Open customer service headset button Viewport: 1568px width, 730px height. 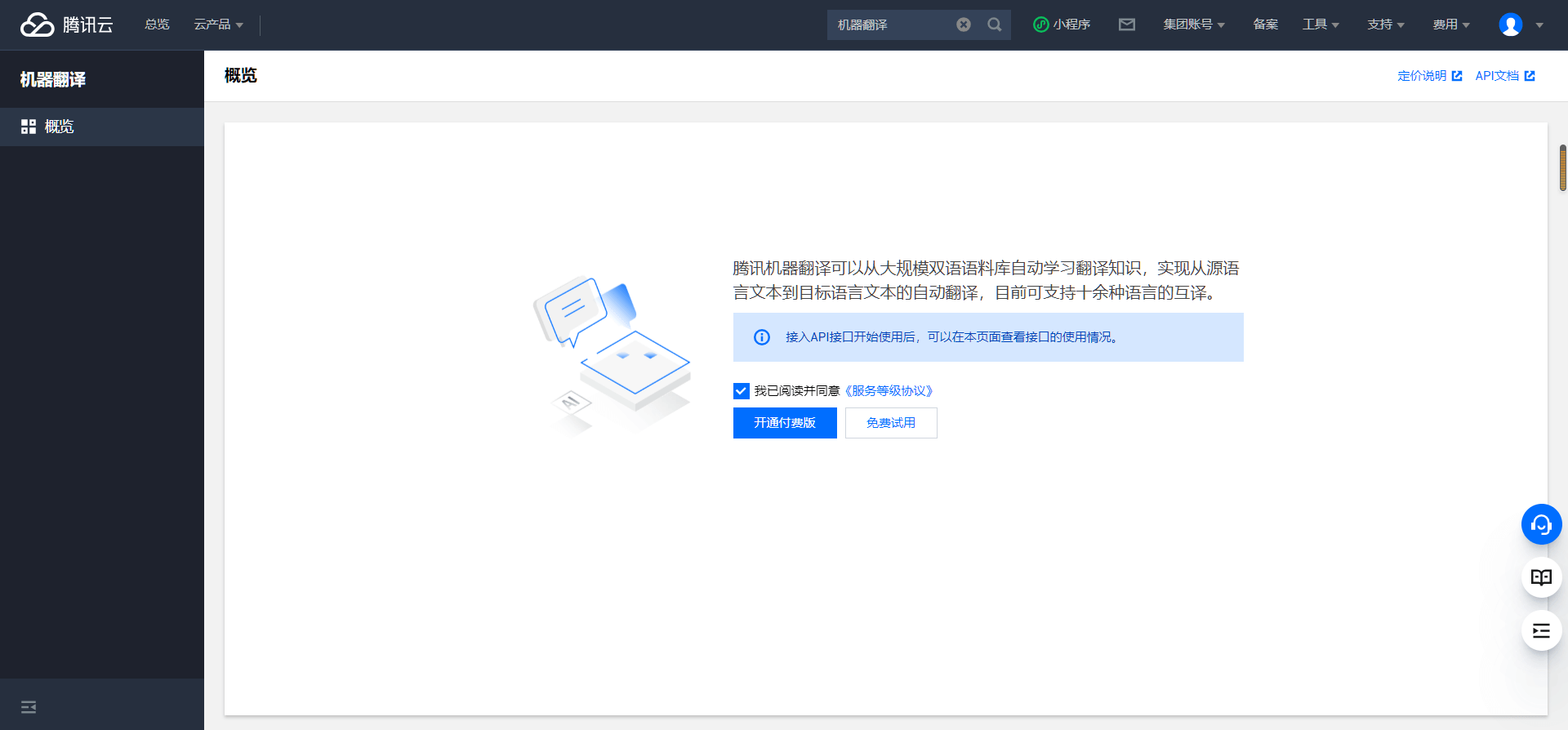1541,524
